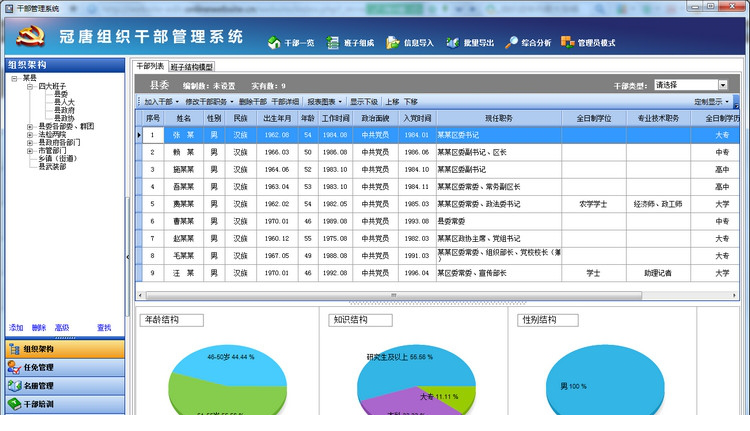Select the 县委 tree item
Viewport: 750px width, 431px height.
[x=61, y=94]
